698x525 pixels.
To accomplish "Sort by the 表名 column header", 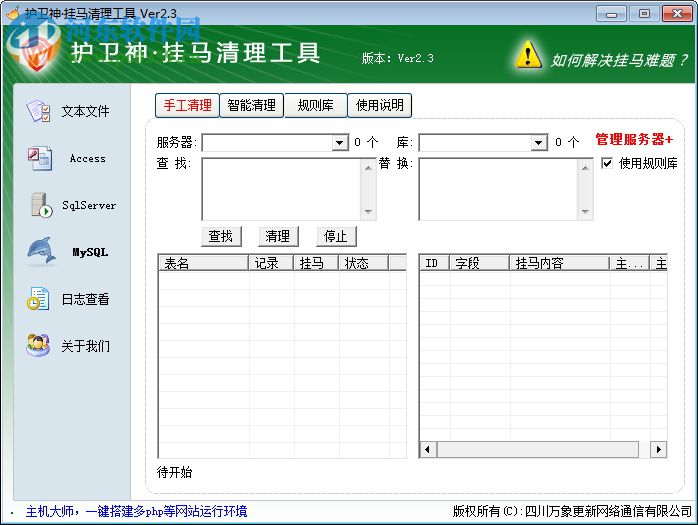I will [x=204, y=263].
